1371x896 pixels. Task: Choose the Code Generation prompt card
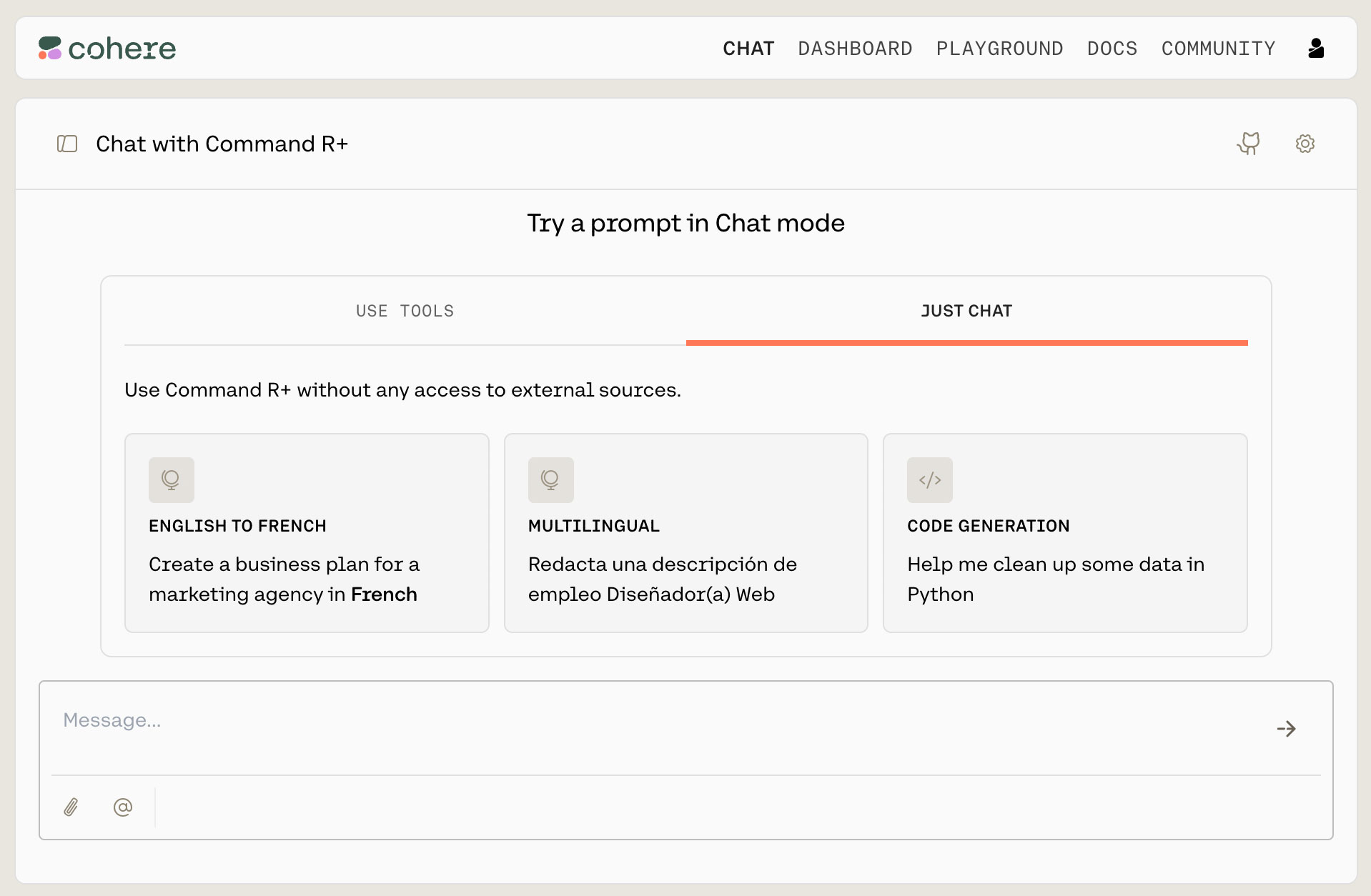1065,533
